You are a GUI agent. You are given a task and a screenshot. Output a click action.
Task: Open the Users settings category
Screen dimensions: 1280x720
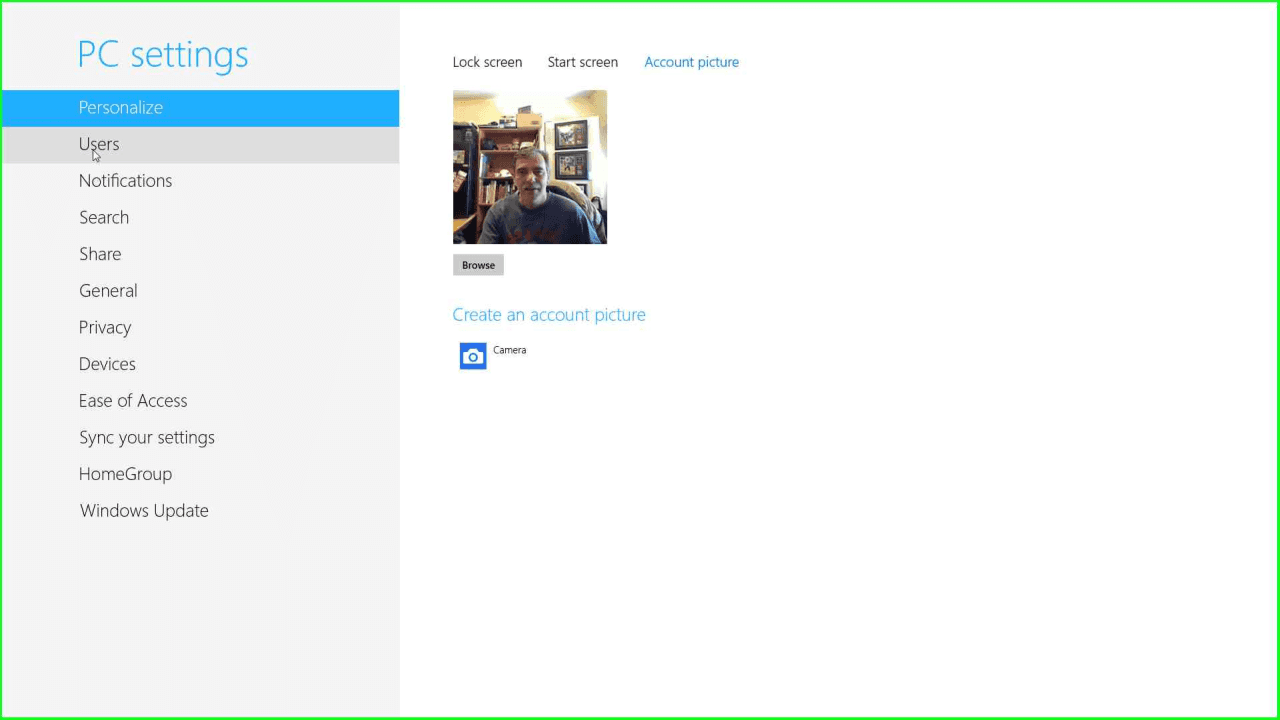(99, 144)
